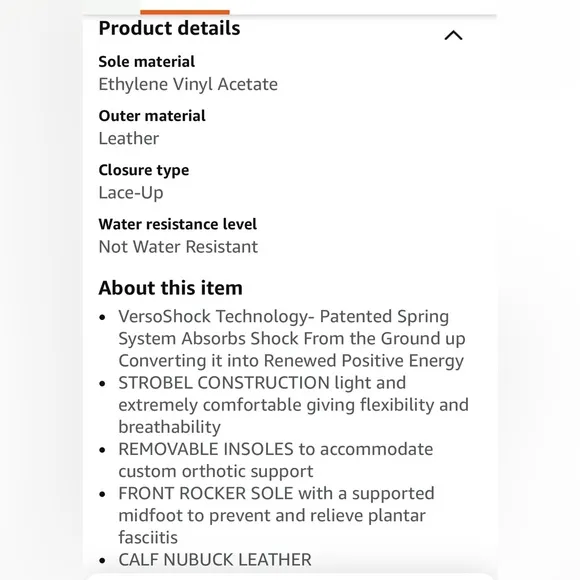580x580 pixels.
Task: Select the Renewed Positive Energy text line
Action: (x=291, y=361)
